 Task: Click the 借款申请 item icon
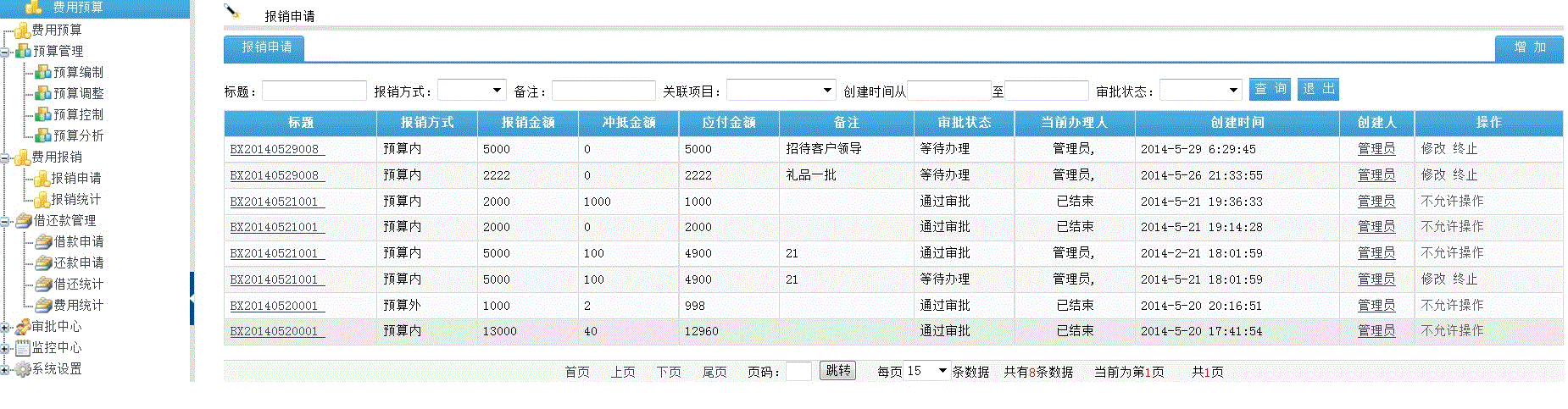[x=44, y=242]
